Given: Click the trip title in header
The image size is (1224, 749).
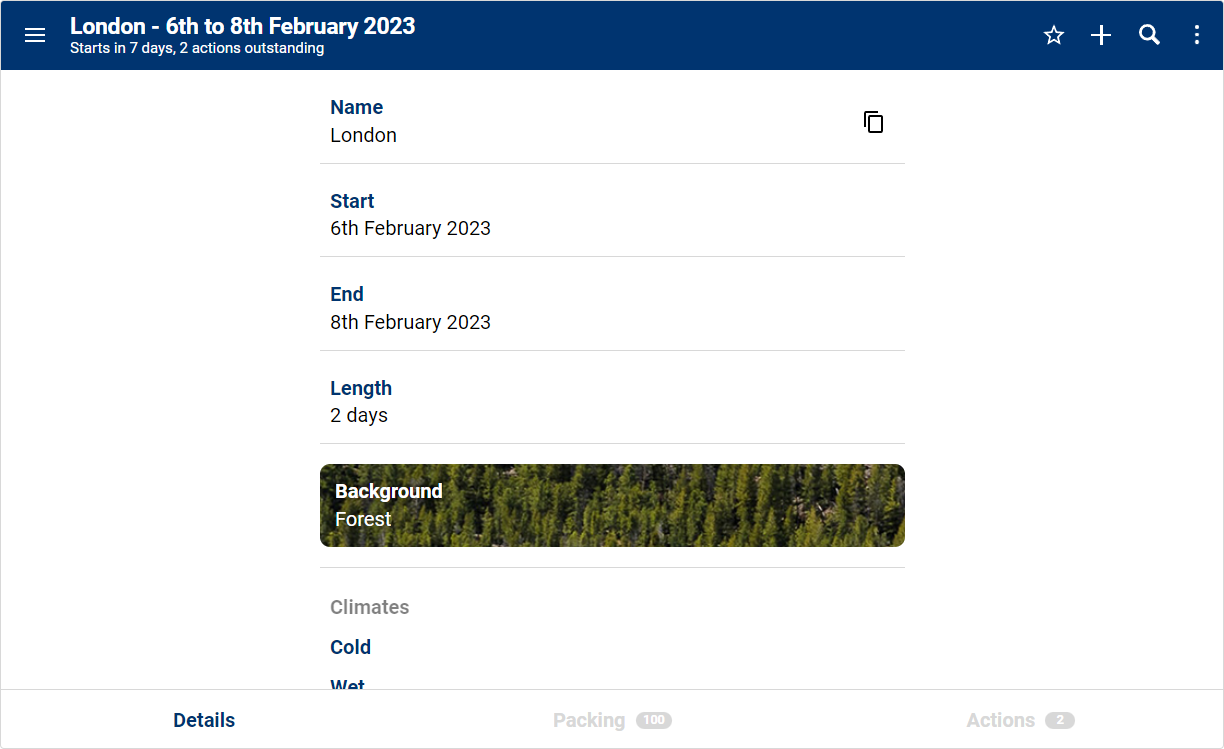Looking at the screenshot, I should [x=242, y=27].
